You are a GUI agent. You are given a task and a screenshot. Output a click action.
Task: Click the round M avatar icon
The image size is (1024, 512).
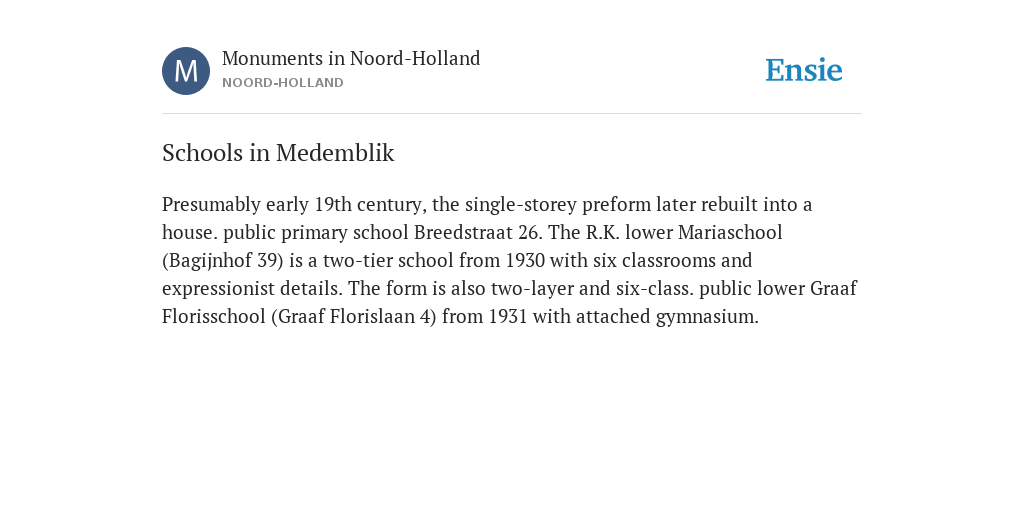186,71
